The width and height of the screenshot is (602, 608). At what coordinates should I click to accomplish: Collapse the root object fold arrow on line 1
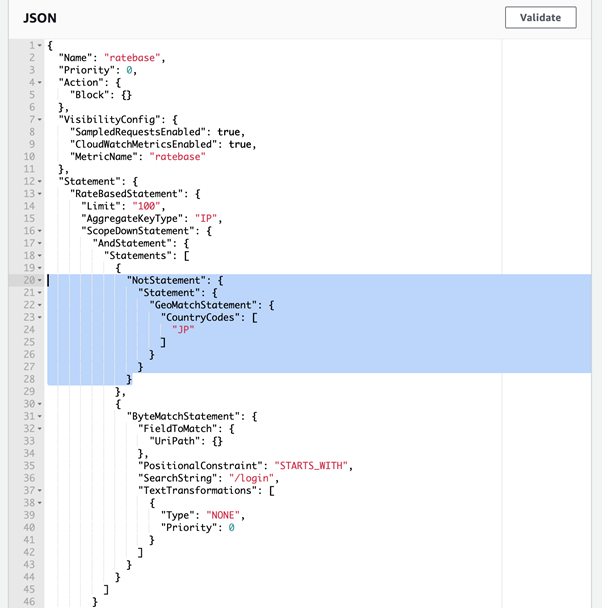pyautogui.click(x=39, y=46)
